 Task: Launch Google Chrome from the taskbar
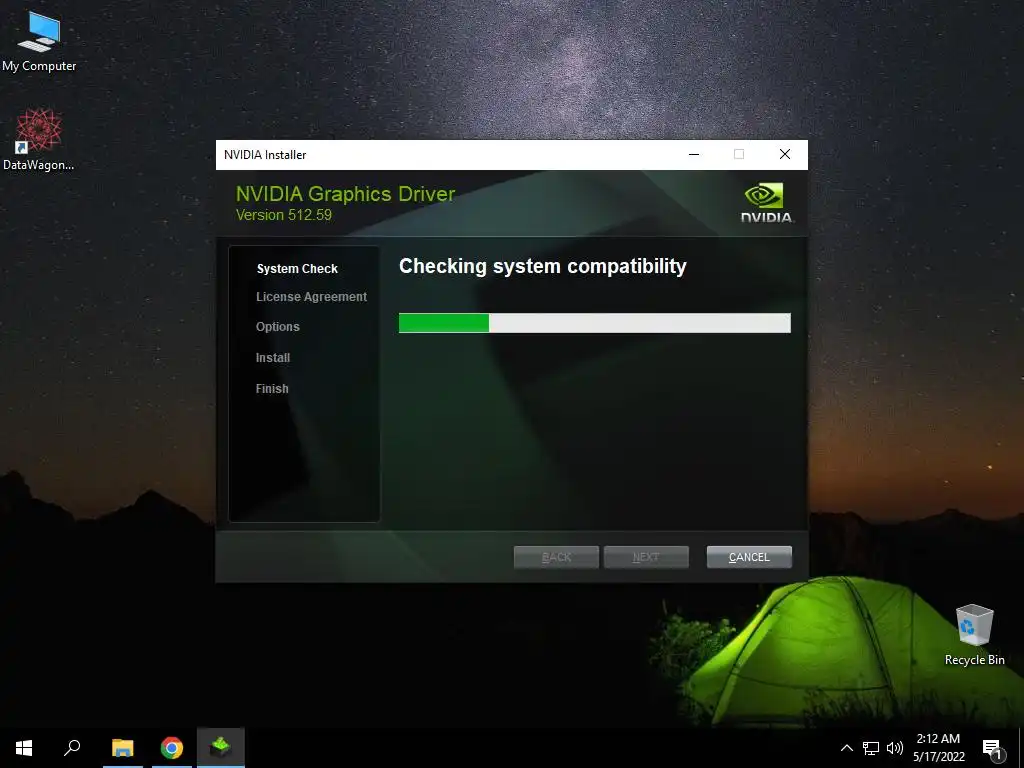172,748
